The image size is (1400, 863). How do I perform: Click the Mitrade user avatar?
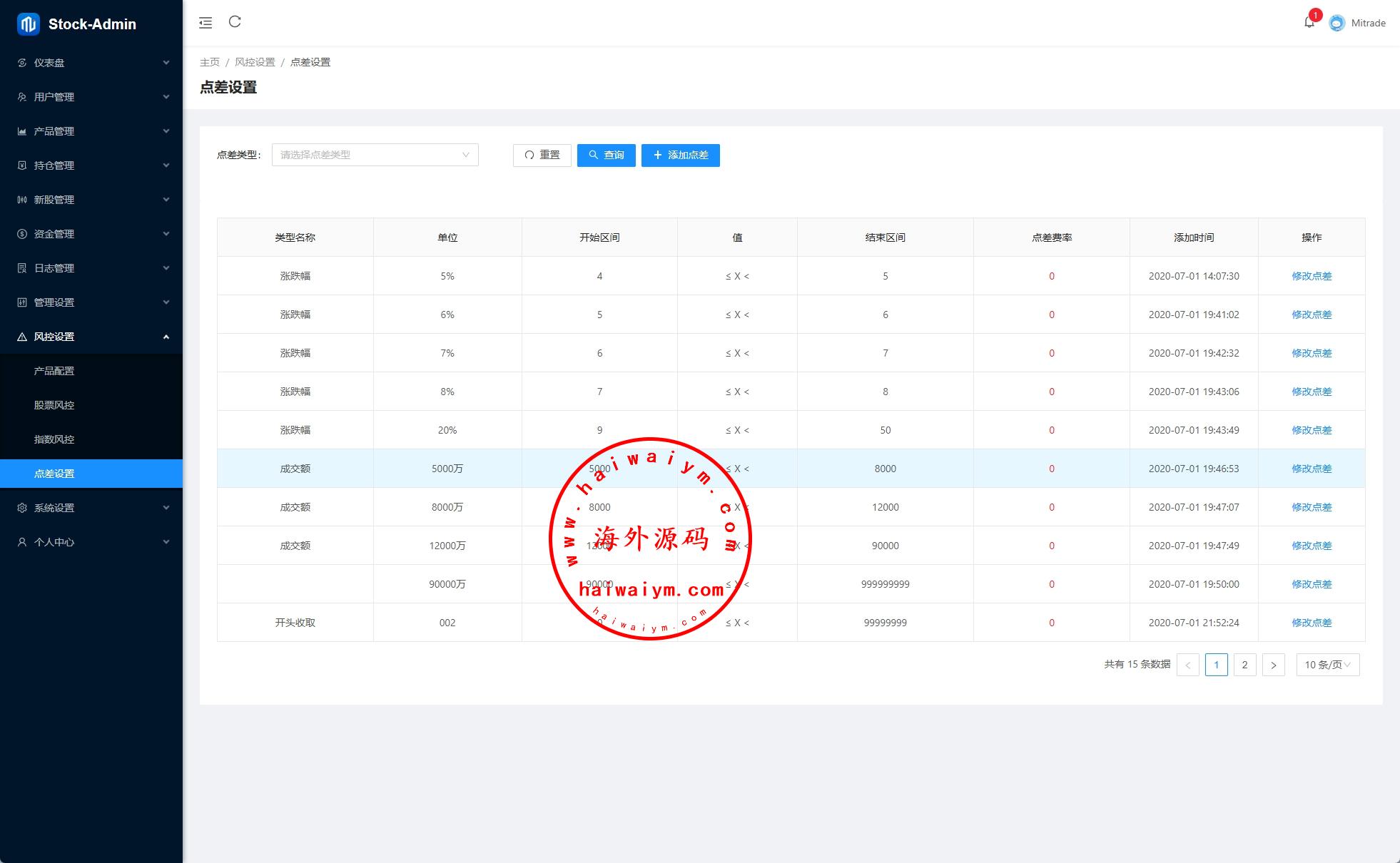pos(1337,23)
